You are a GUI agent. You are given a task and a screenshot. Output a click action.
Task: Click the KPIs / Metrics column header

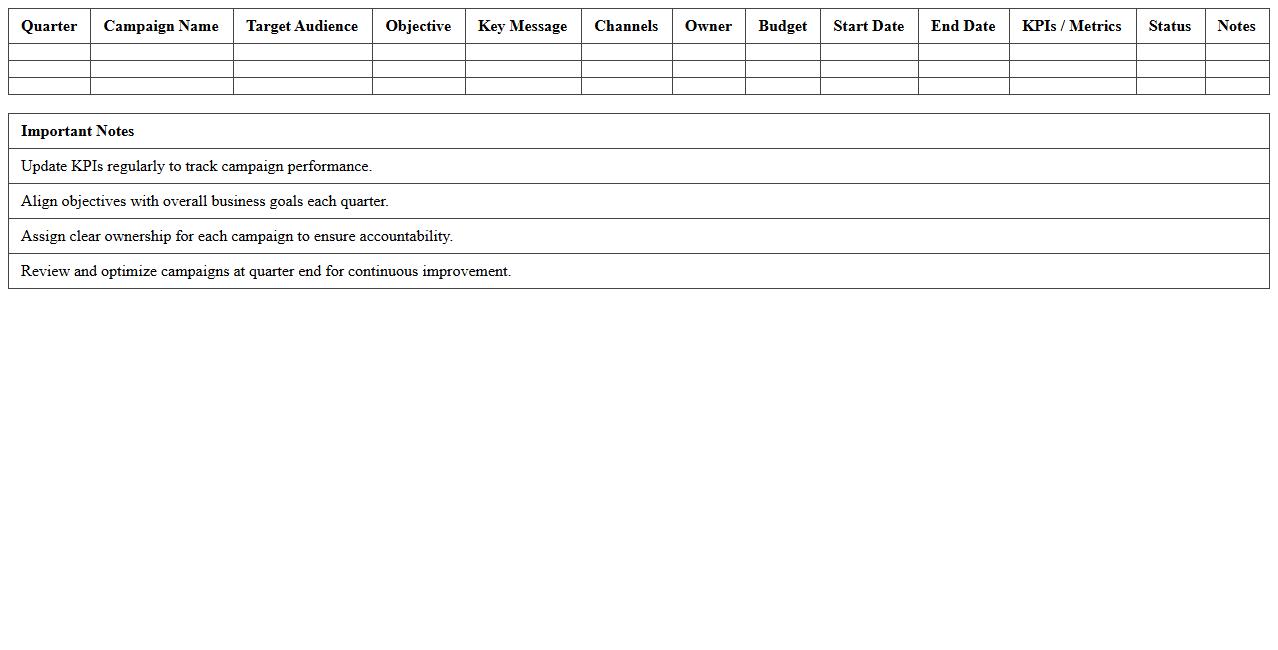coord(1071,26)
